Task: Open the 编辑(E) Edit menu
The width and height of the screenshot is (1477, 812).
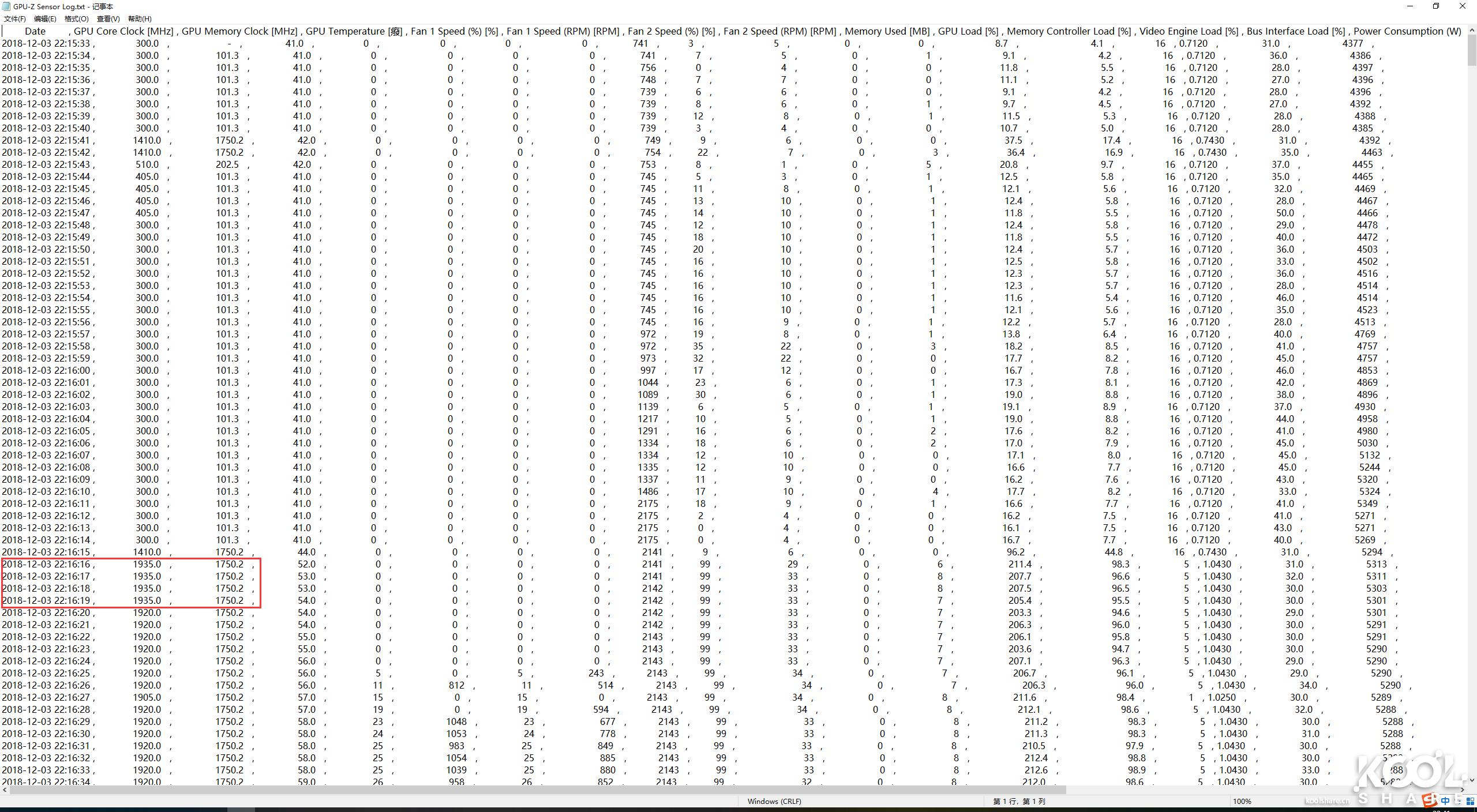Action: [45, 19]
